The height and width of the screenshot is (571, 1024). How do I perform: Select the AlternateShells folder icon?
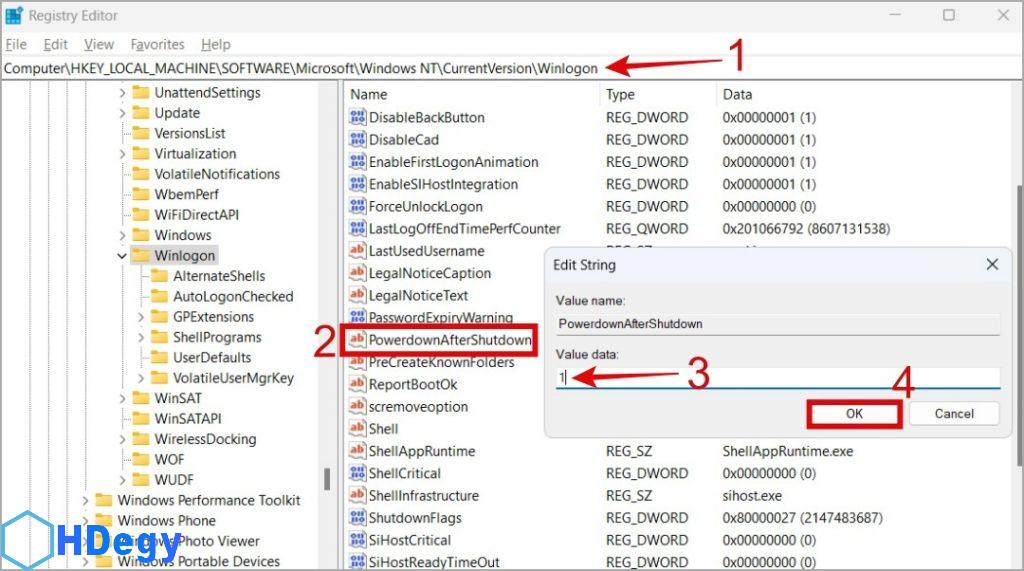(158, 276)
